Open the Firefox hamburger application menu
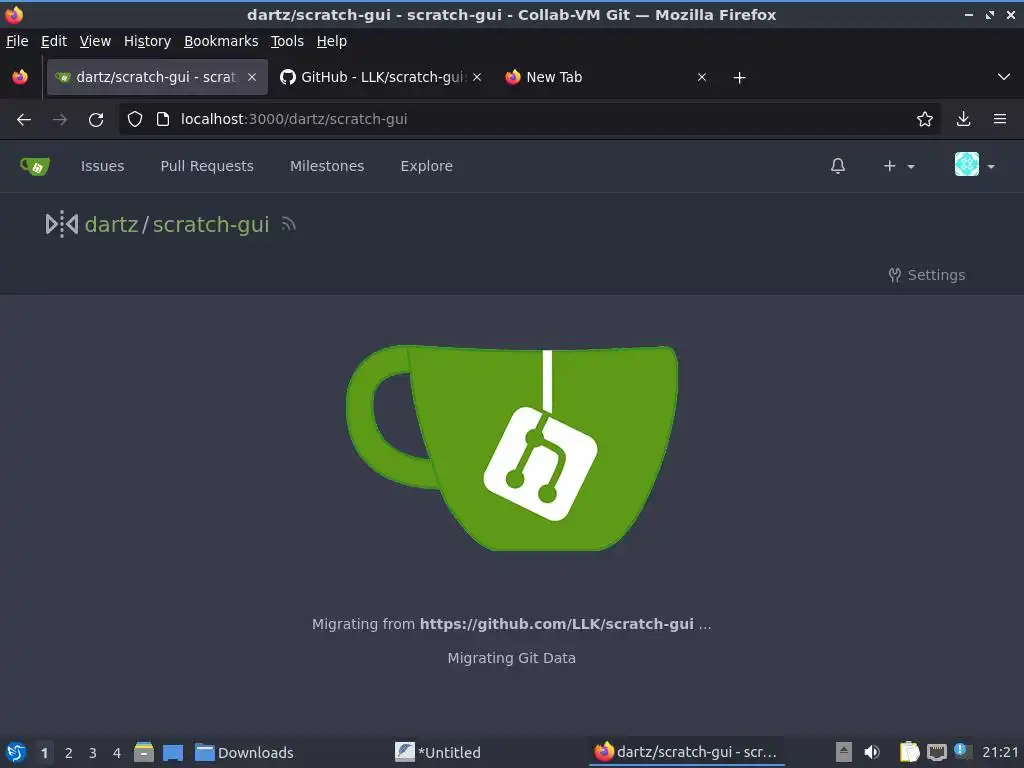 click(x=1000, y=119)
